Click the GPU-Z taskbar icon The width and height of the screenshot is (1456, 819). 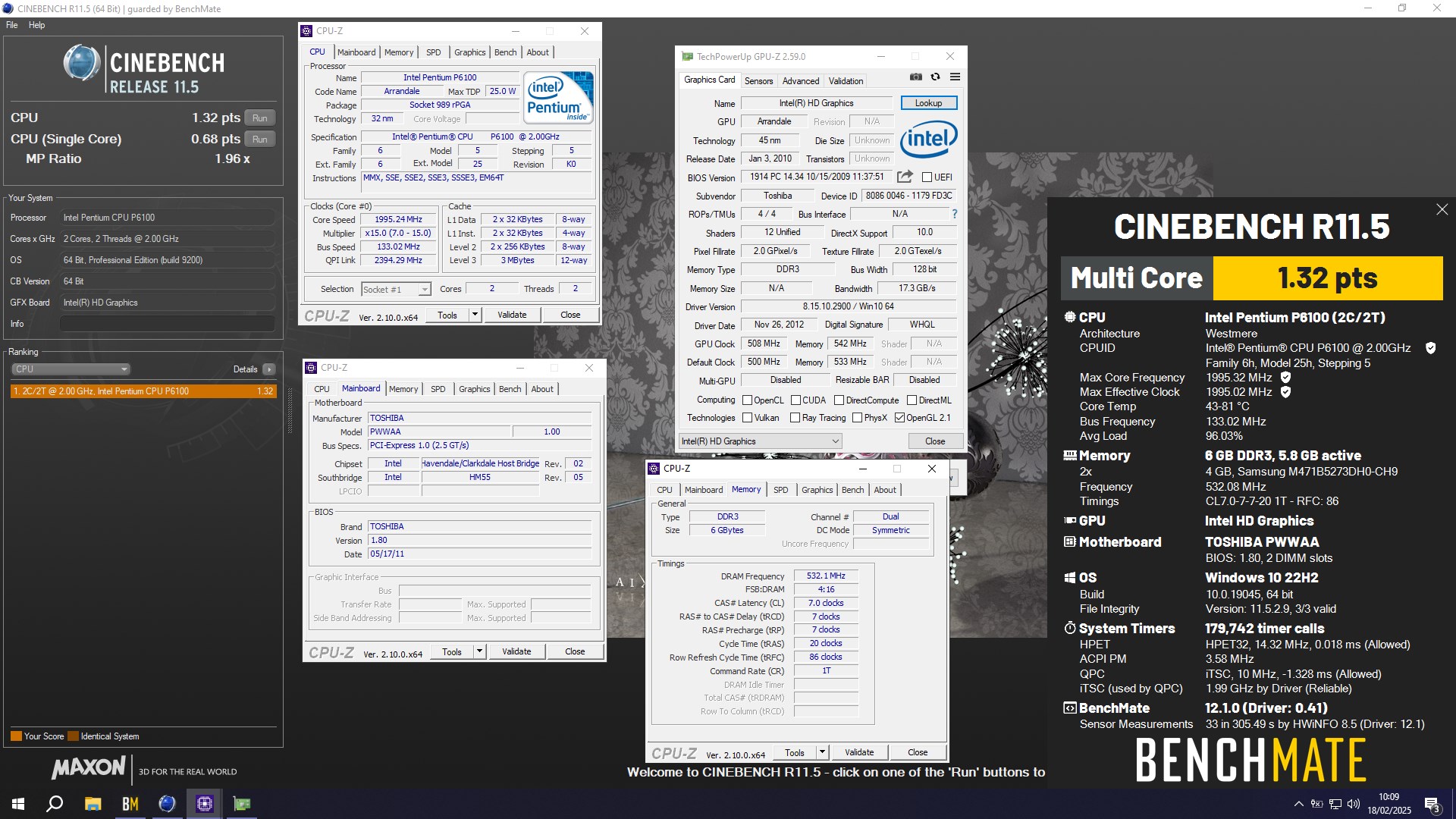[242, 804]
